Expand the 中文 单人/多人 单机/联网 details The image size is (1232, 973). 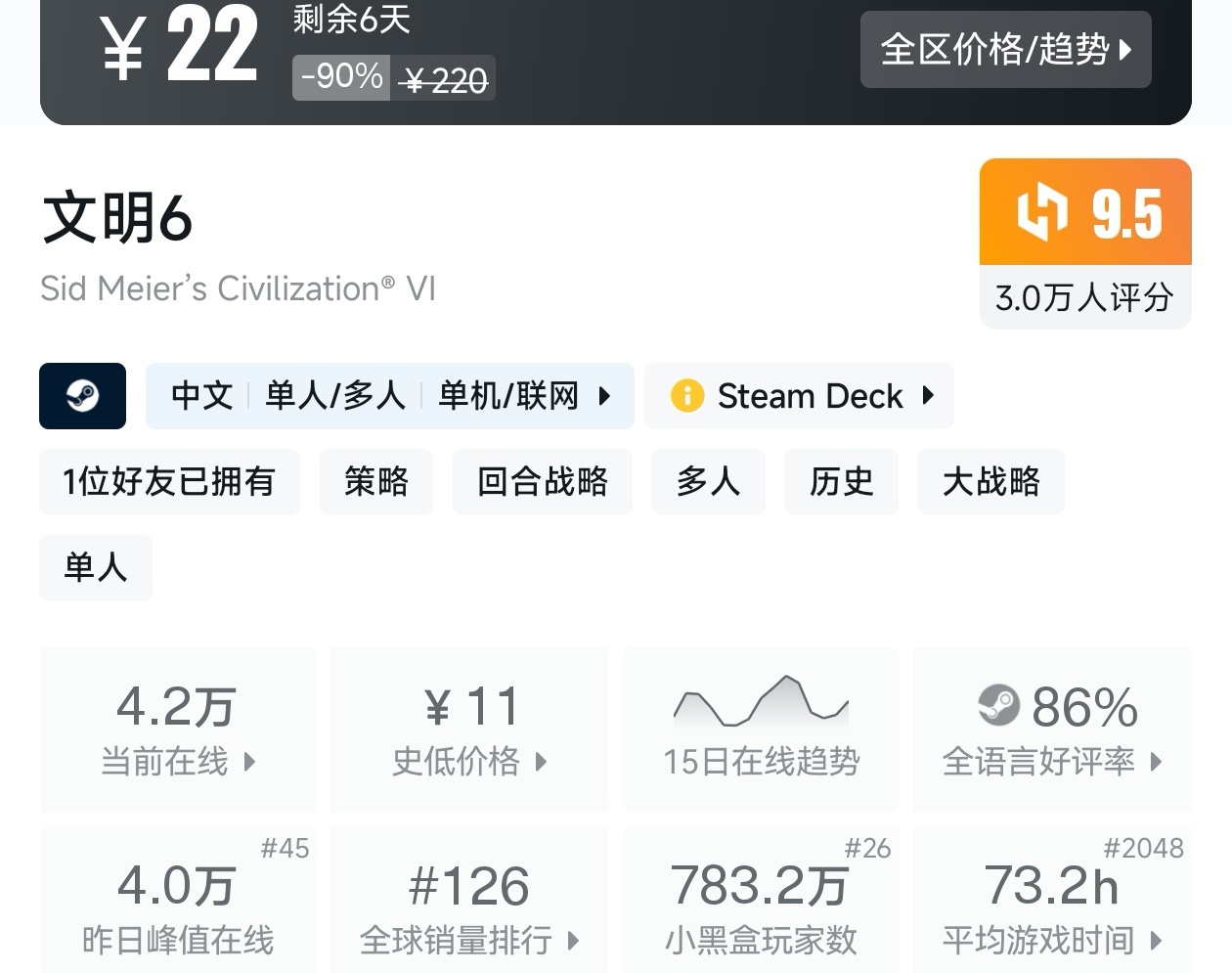(389, 396)
